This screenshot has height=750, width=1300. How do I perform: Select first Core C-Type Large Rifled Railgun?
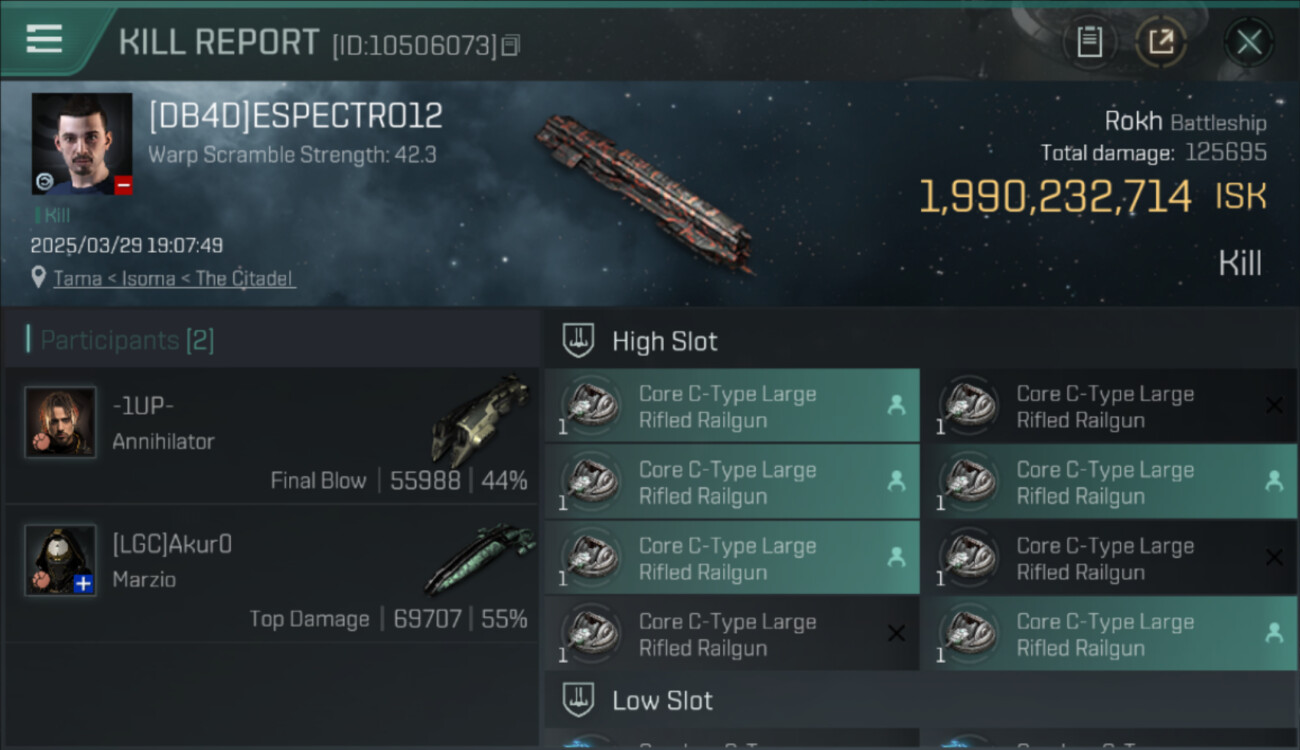point(730,406)
